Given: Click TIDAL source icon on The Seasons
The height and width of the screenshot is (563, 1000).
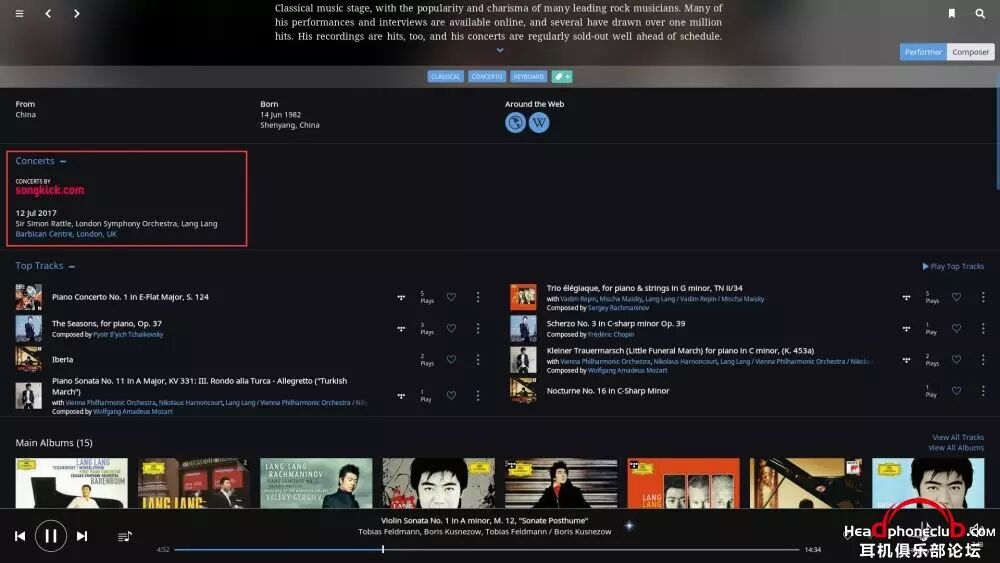Looking at the screenshot, I should point(401,328).
